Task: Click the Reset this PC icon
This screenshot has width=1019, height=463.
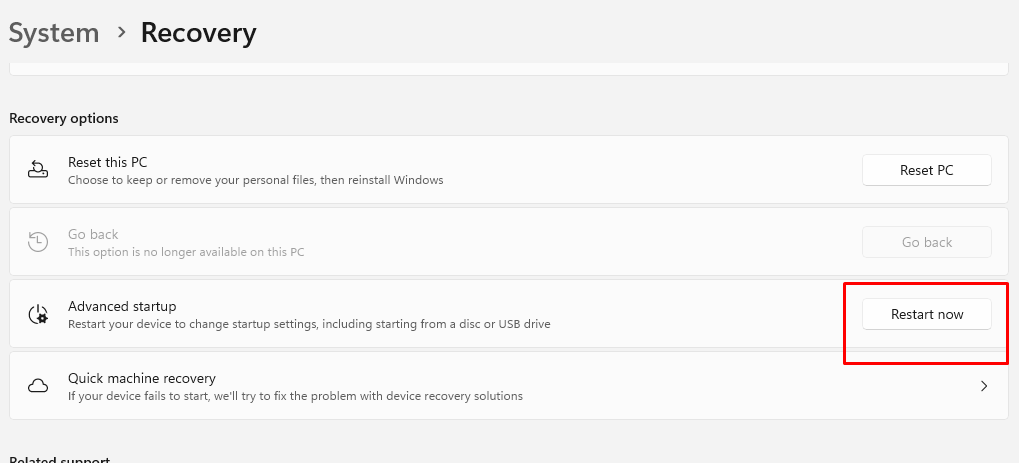Action: click(x=38, y=170)
